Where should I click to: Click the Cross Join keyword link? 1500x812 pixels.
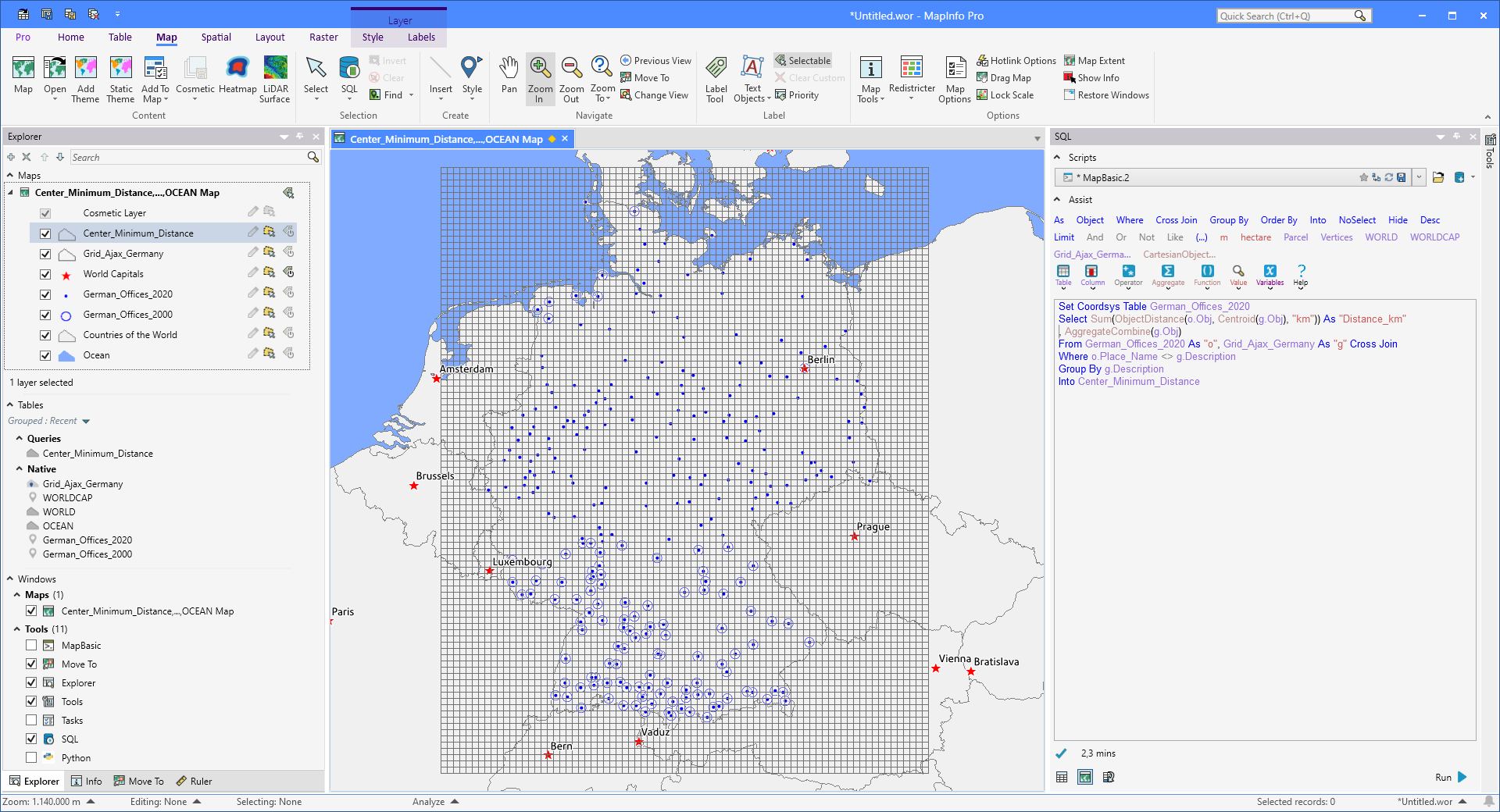[1176, 220]
